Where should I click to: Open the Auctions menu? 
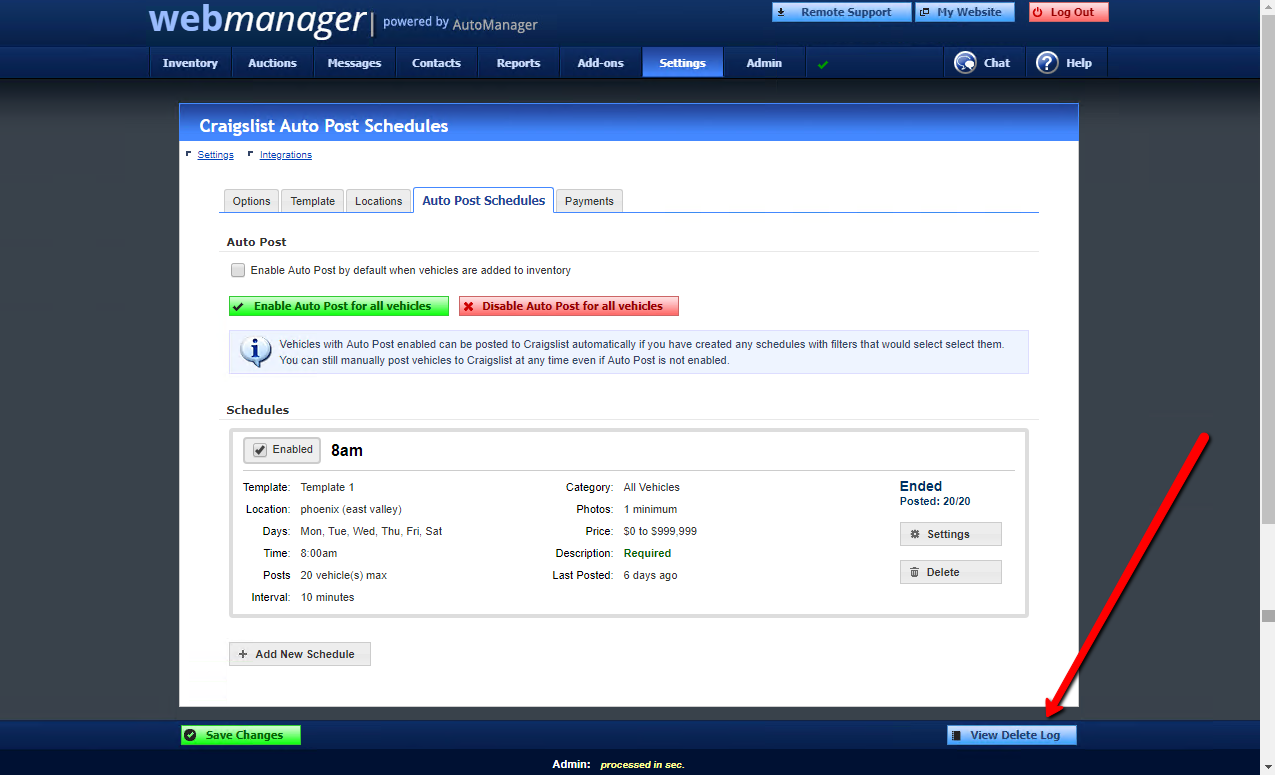click(x=272, y=63)
